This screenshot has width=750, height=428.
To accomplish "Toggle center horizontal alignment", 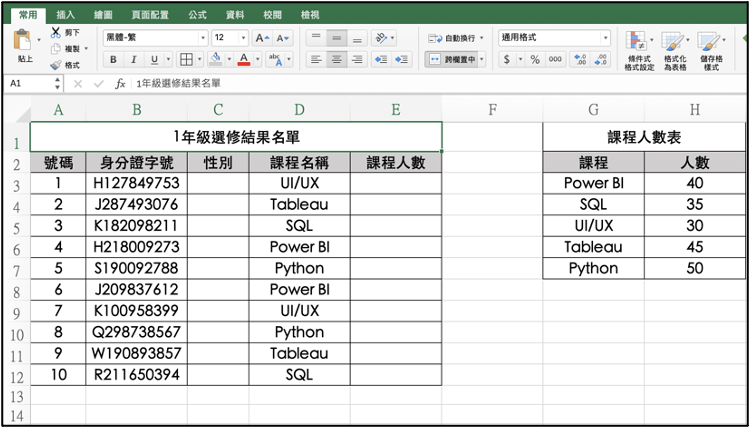I will point(336,60).
